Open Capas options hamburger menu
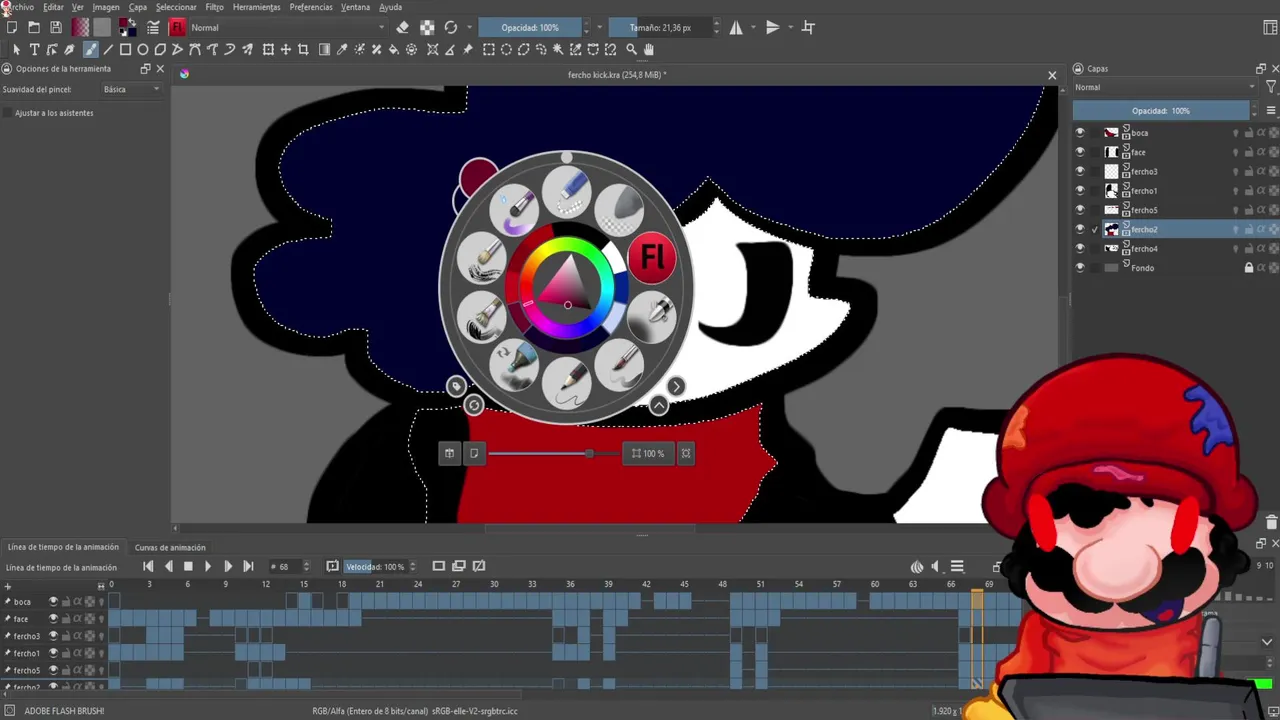Image resolution: width=1280 pixels, height=720 pixels. point(1271,110)
